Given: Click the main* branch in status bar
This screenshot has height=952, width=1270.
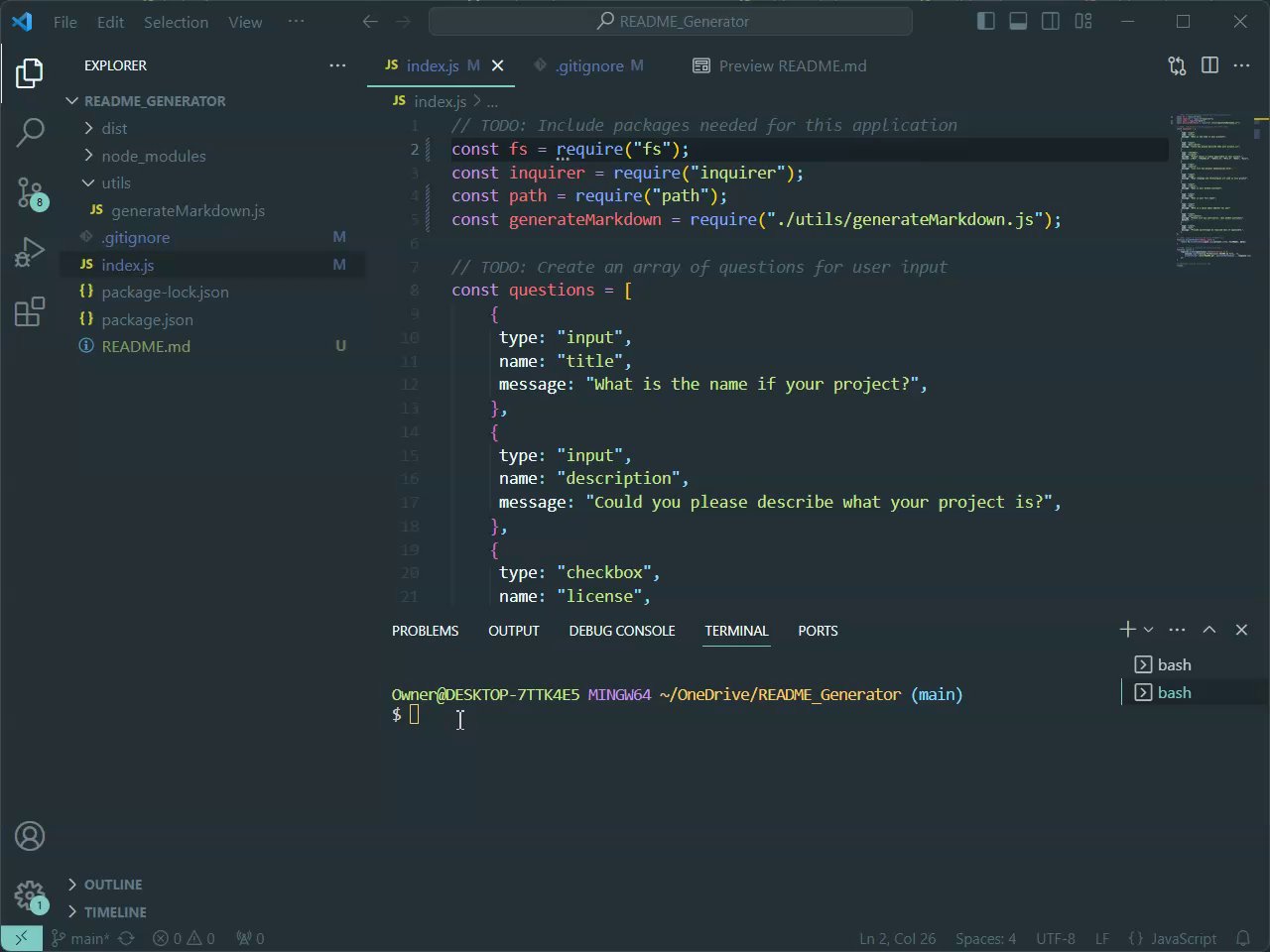Looking at the screenshot, I should click(x=81, y=938).
